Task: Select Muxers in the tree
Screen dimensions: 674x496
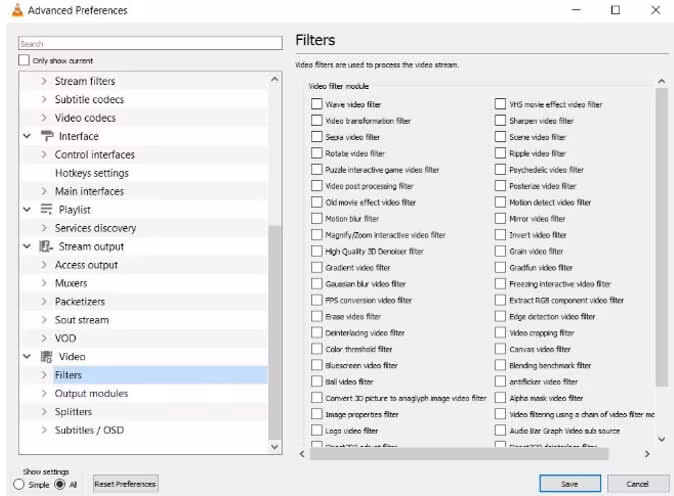Action: (71, 283)
